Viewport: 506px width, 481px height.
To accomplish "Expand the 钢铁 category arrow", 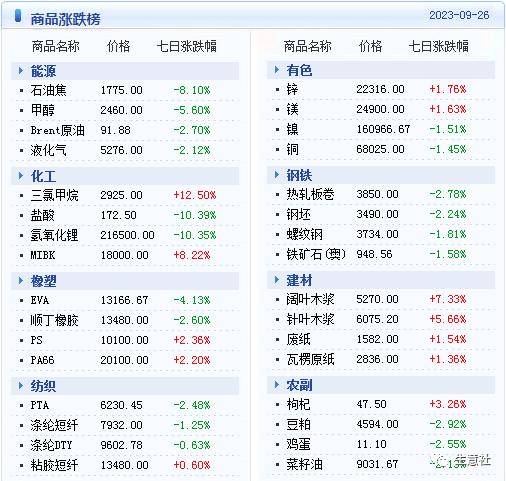I will tap(277, 175).
